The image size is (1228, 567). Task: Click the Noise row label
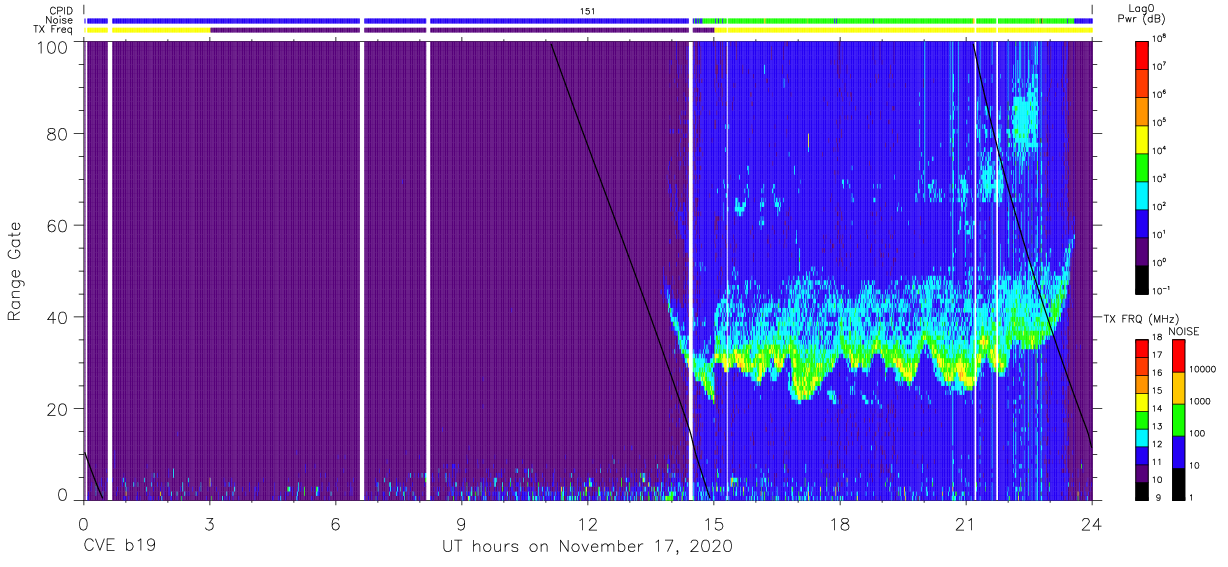click(x=59, y=20)
